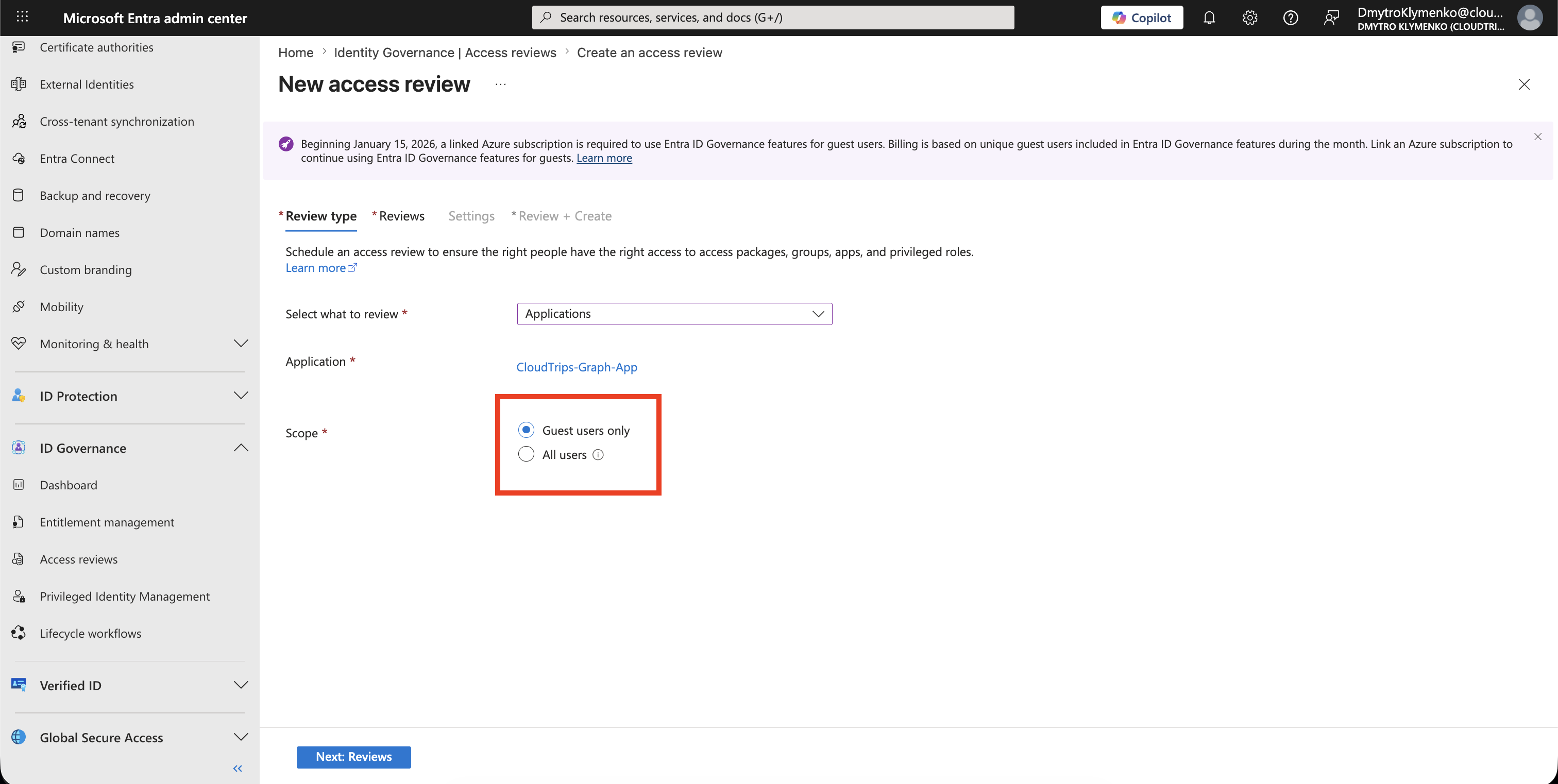The image size is (1558, 784).
Task: Dismiss the Azure subscription banner
Action: (x=1537, y=137)
